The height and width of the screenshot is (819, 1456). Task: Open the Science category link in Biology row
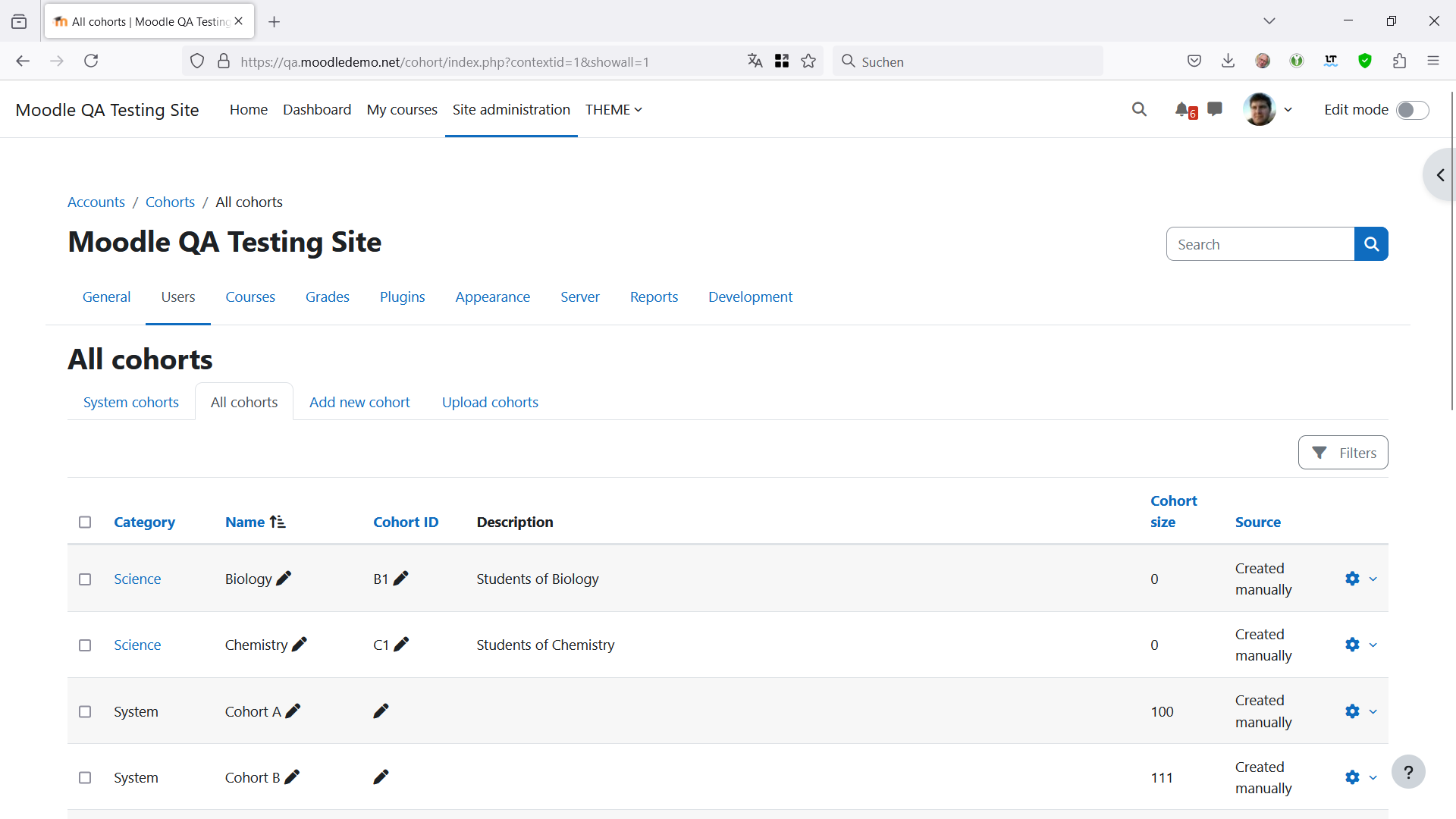pos(137,579)
